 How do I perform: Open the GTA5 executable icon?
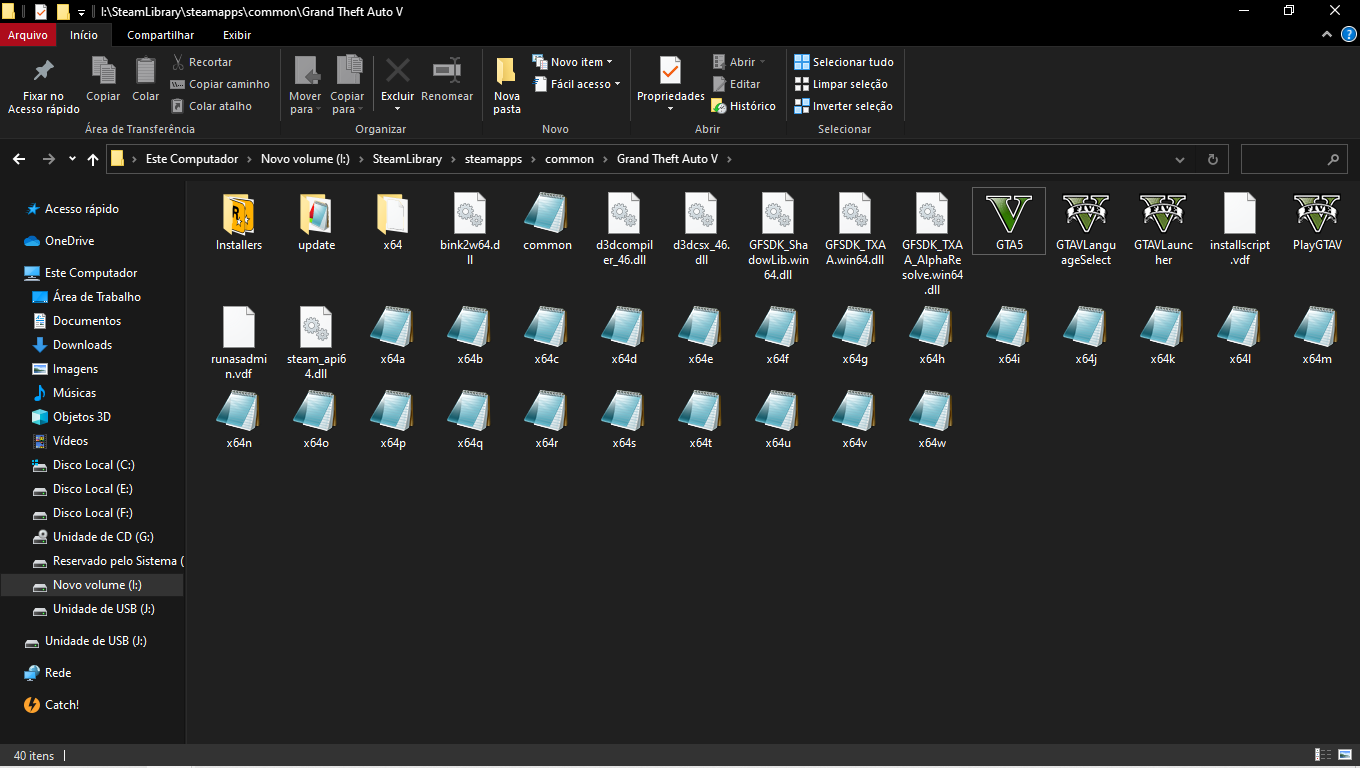(1008, 213)
